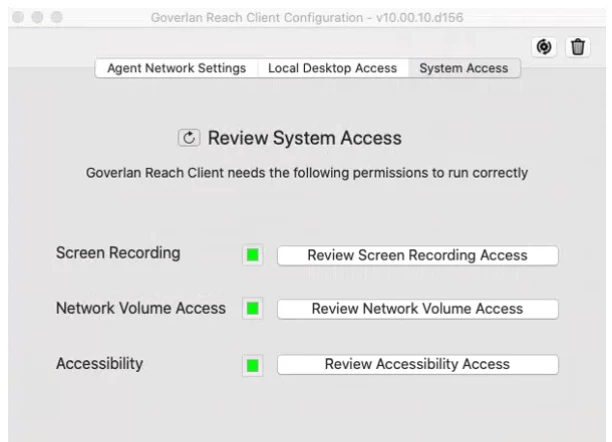
Task: Select the System Access tab
Action: (x=464, y=68)
